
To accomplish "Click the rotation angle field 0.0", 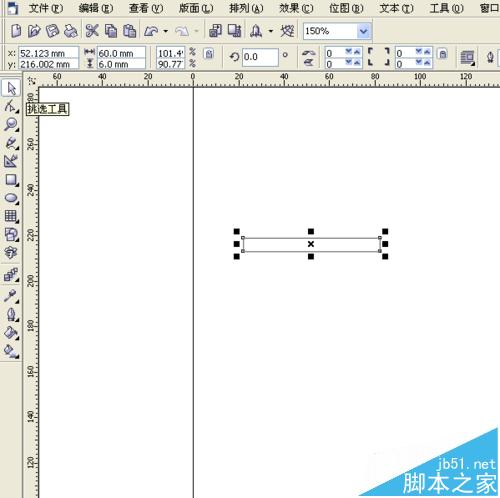I will (260, 57).
